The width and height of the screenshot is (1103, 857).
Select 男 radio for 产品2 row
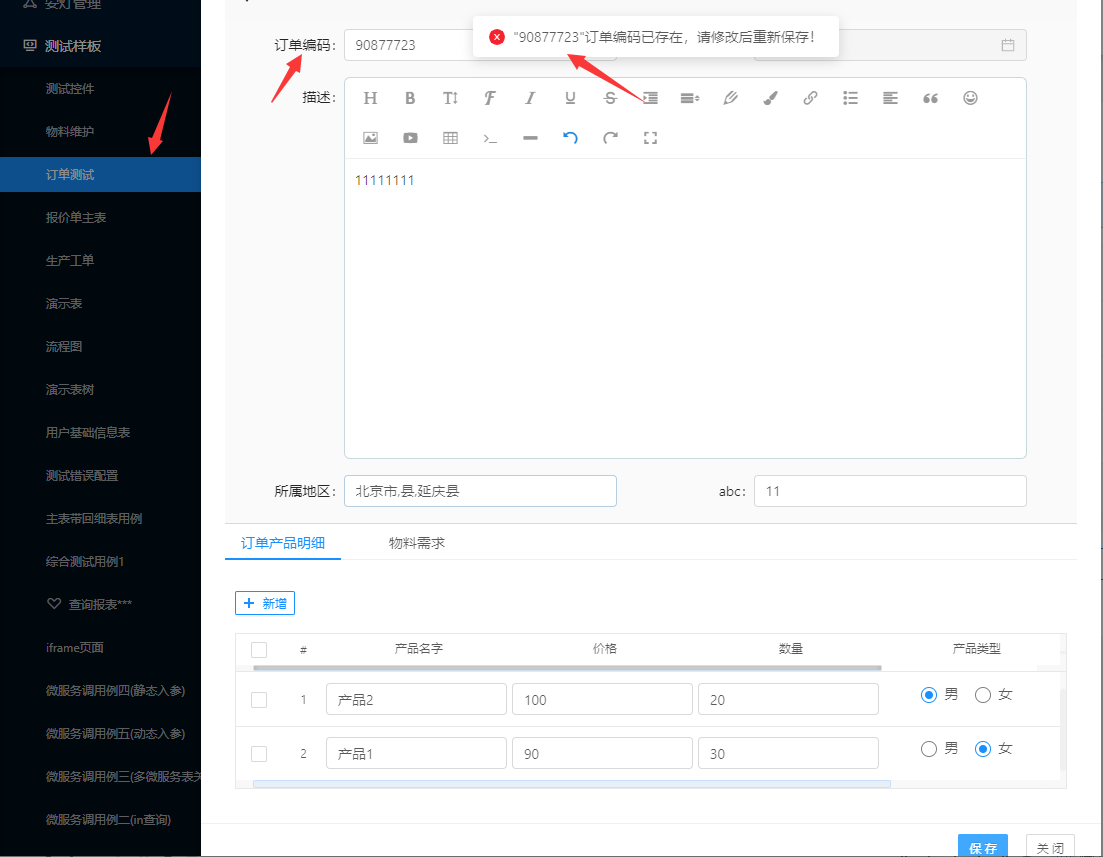(x=929, y=695)
